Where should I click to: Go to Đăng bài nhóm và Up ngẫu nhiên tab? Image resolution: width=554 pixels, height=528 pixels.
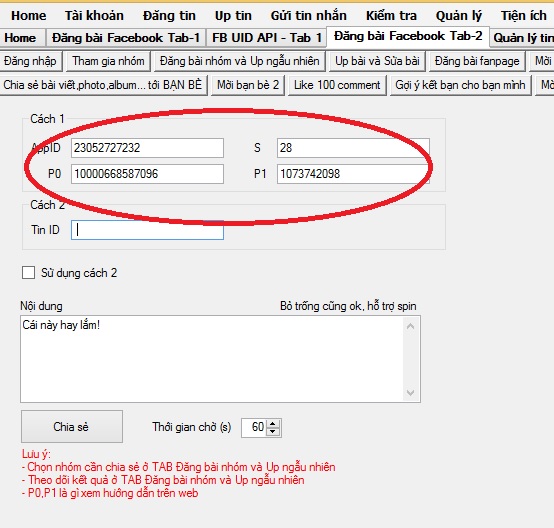(239, 61)
